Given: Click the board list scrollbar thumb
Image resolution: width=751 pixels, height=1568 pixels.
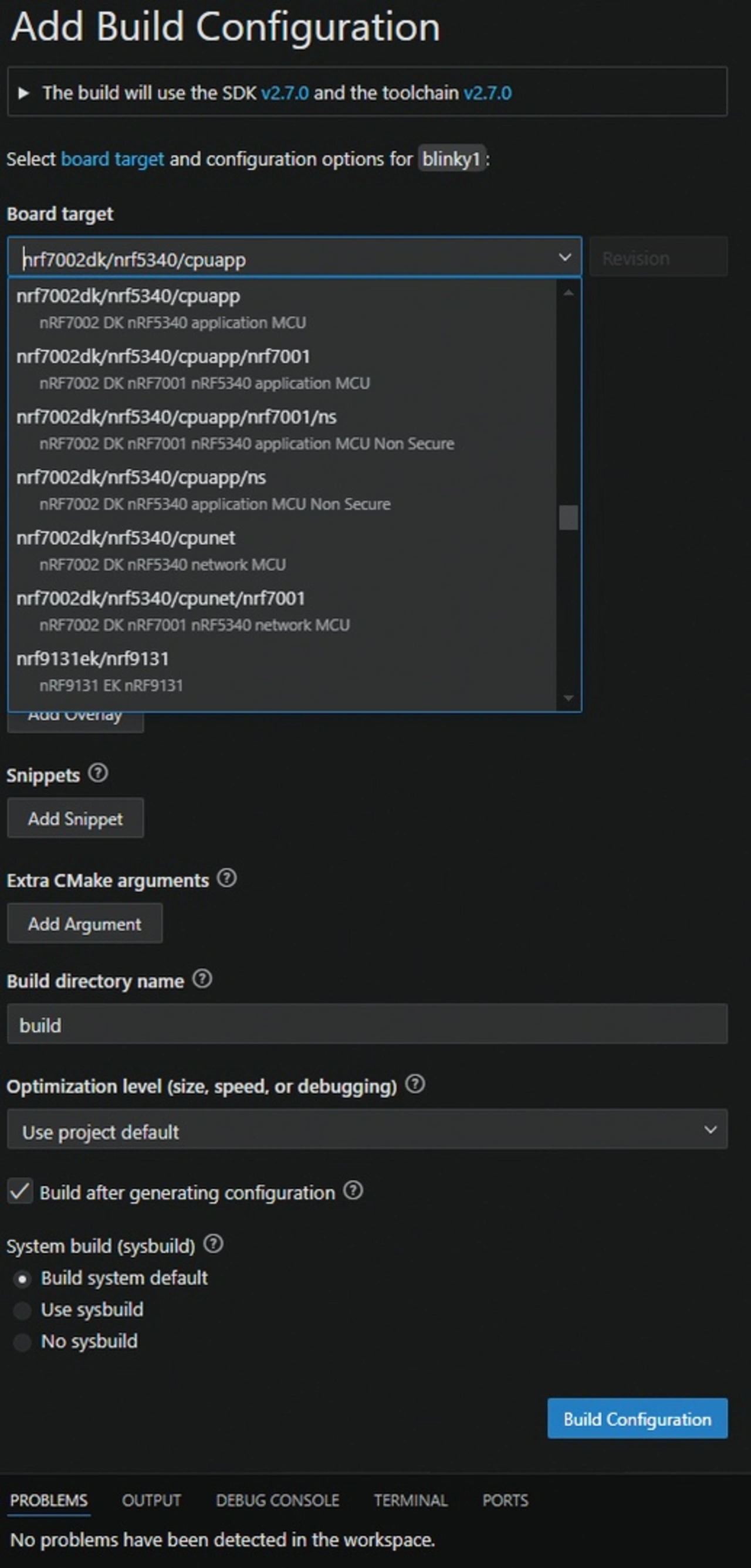Looking at the screenshot, I should pos(569,518).
